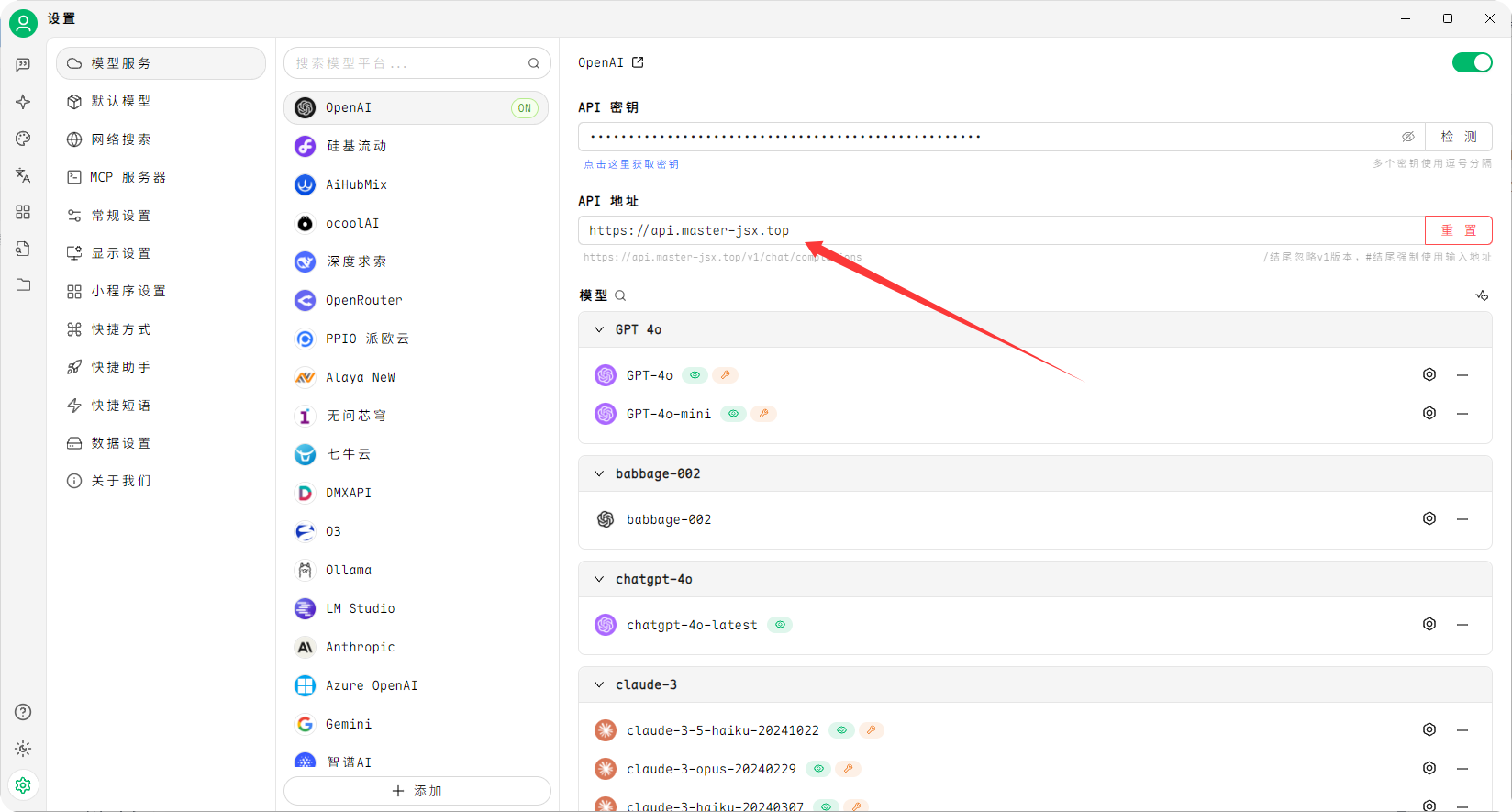
Task: Open settings gear for chatgpt-4o-latest
Action: click(x=1429, y=624)
